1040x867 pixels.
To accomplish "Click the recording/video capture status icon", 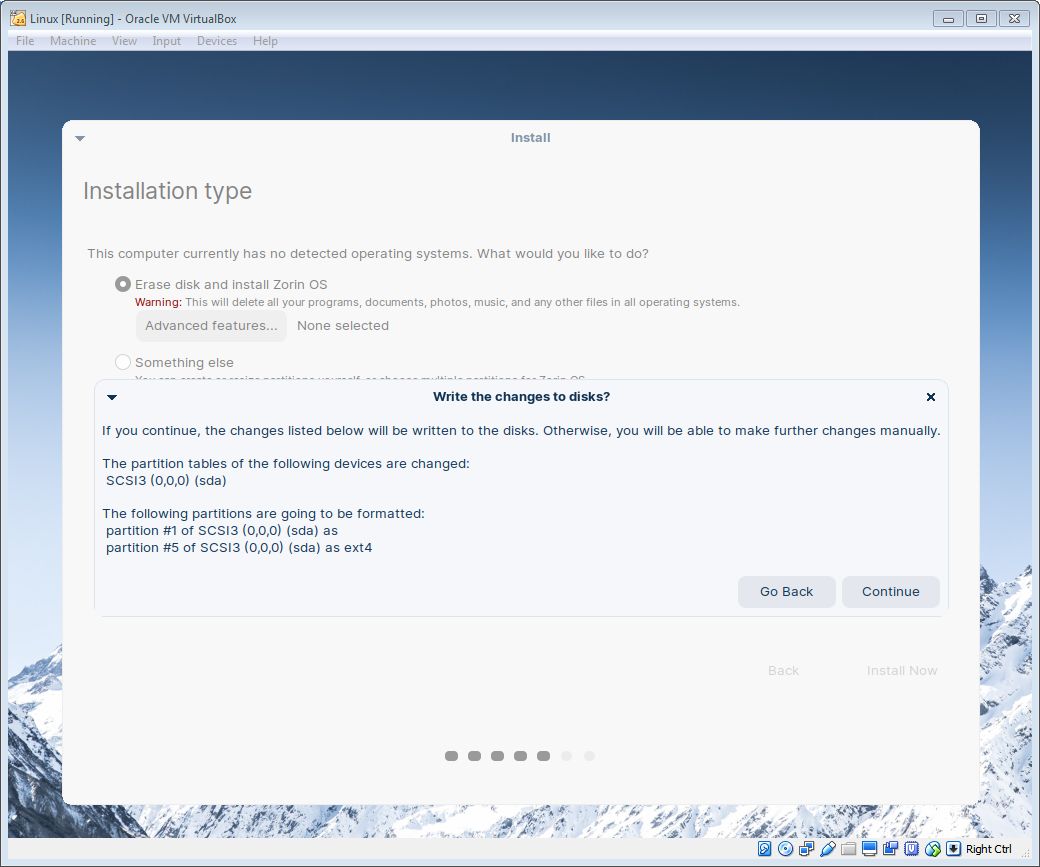I will click(890, 848).
